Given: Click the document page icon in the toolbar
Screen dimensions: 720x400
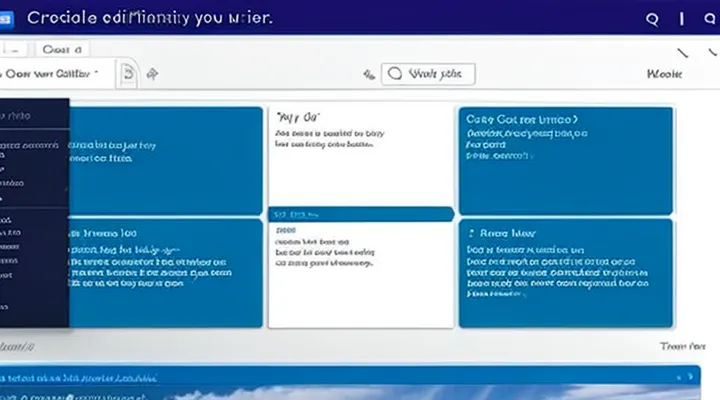Looking at the screenshot, I should [127, 73].
